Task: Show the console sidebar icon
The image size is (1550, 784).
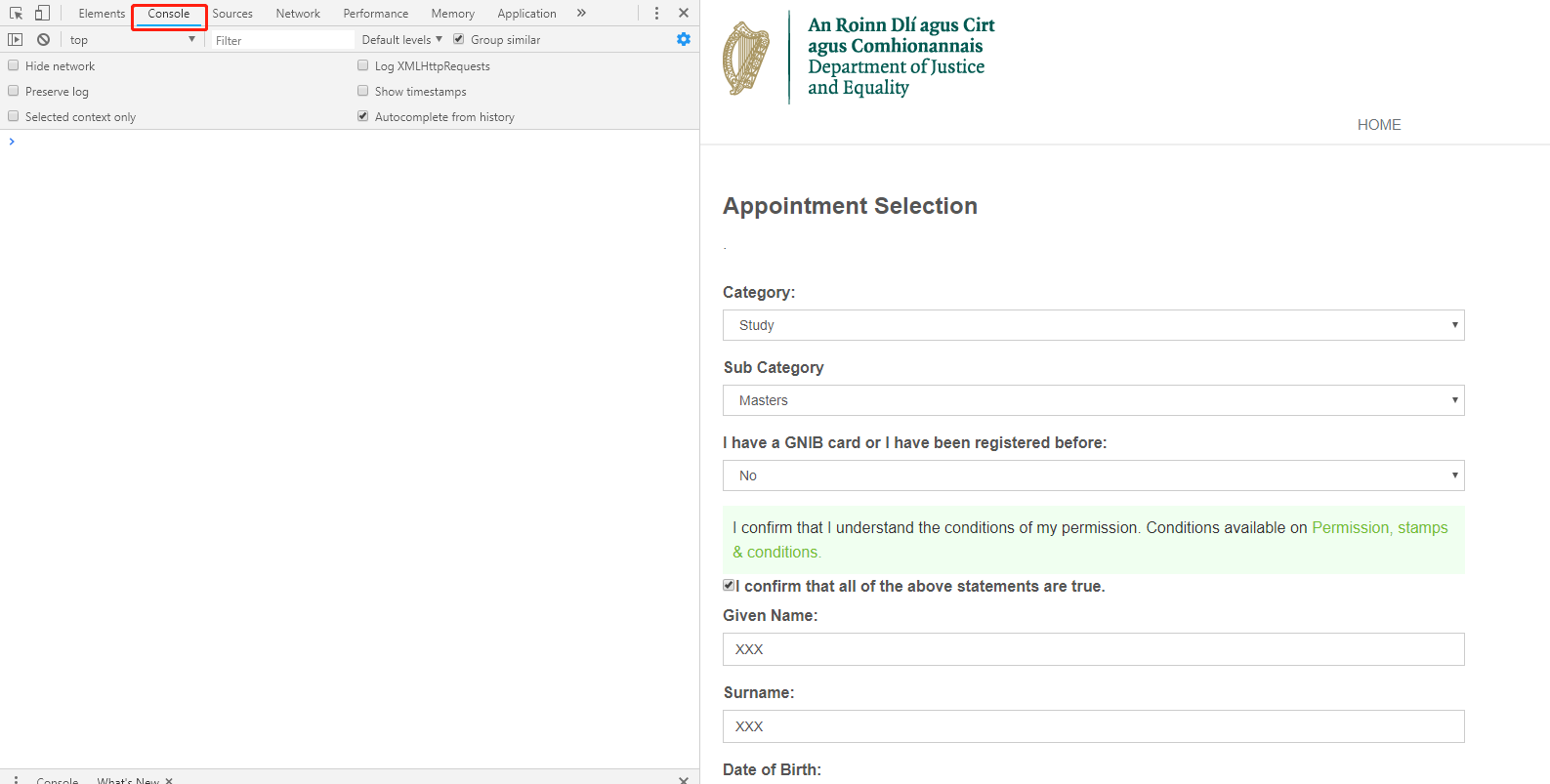Action: click(x=15, y=40)
